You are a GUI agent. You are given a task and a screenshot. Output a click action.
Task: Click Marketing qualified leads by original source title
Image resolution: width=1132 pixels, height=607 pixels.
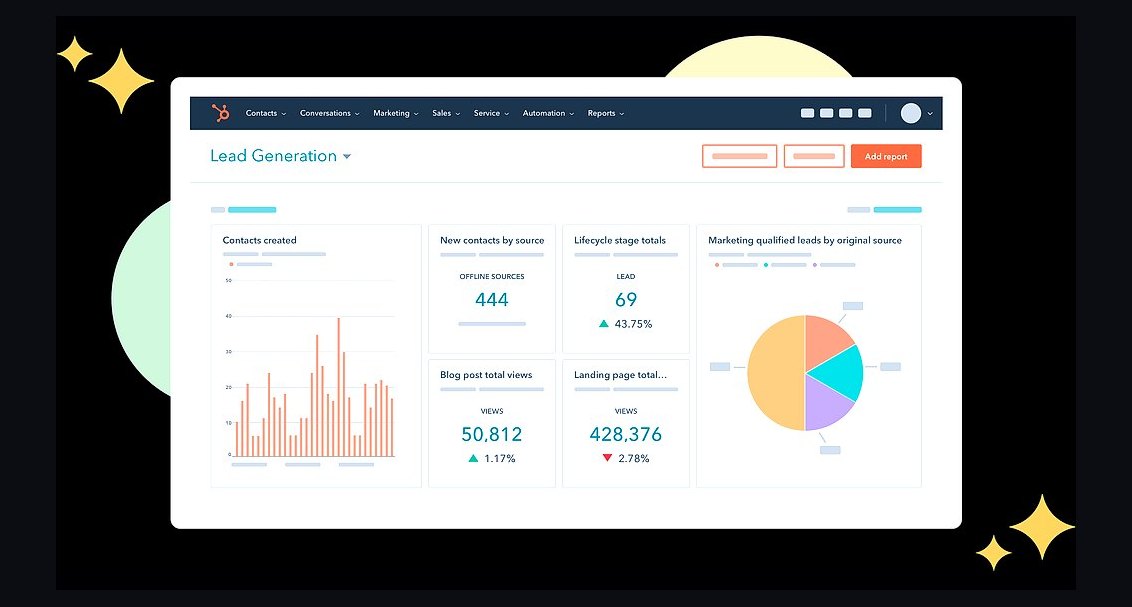[x=805, y=240]
